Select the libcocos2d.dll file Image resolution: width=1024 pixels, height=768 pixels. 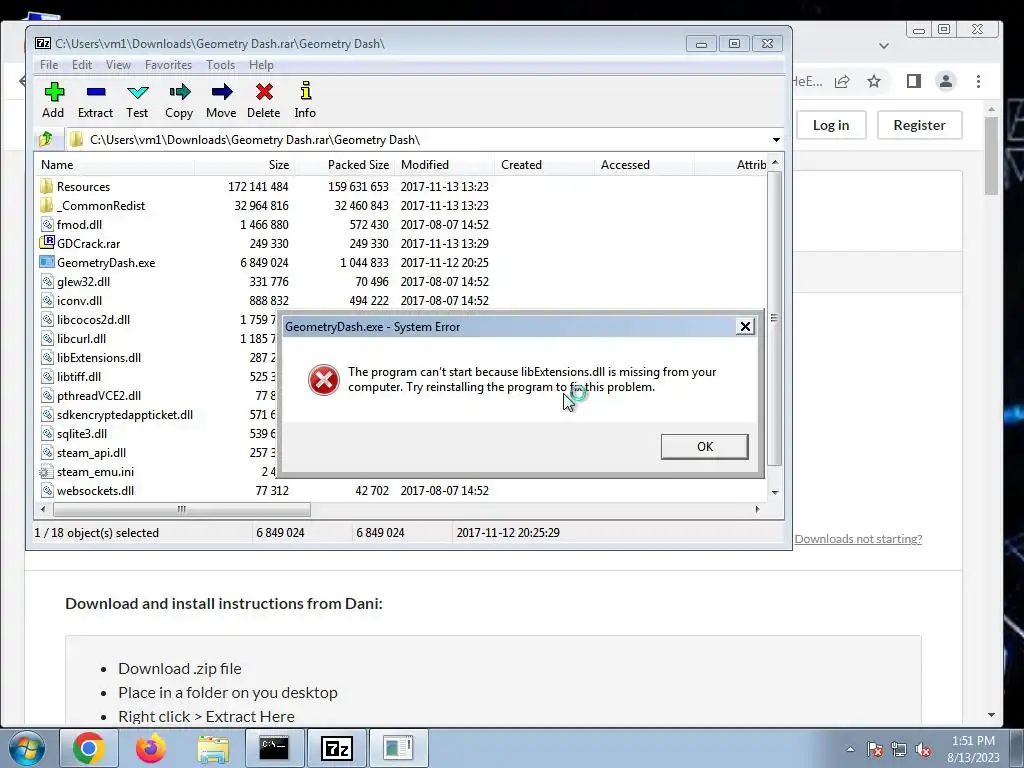(93, 319)
